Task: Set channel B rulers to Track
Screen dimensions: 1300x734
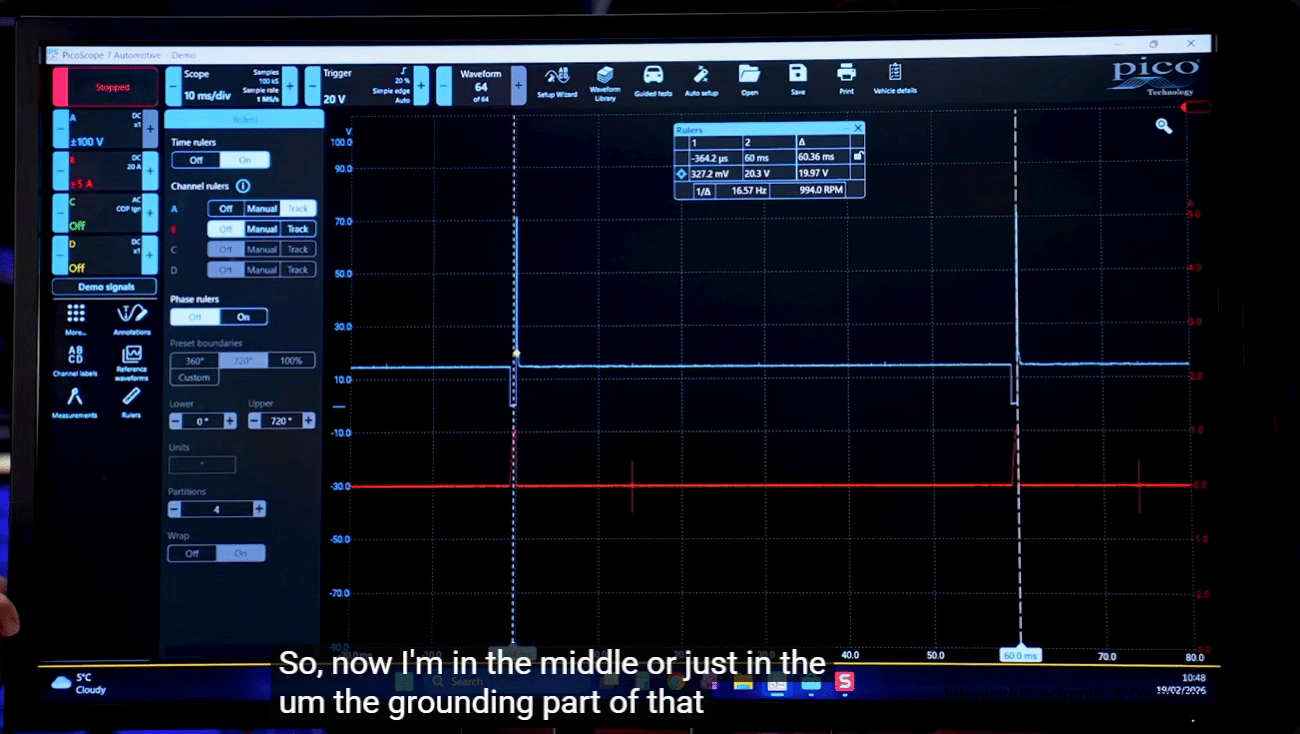Action: tap(298, 229)
